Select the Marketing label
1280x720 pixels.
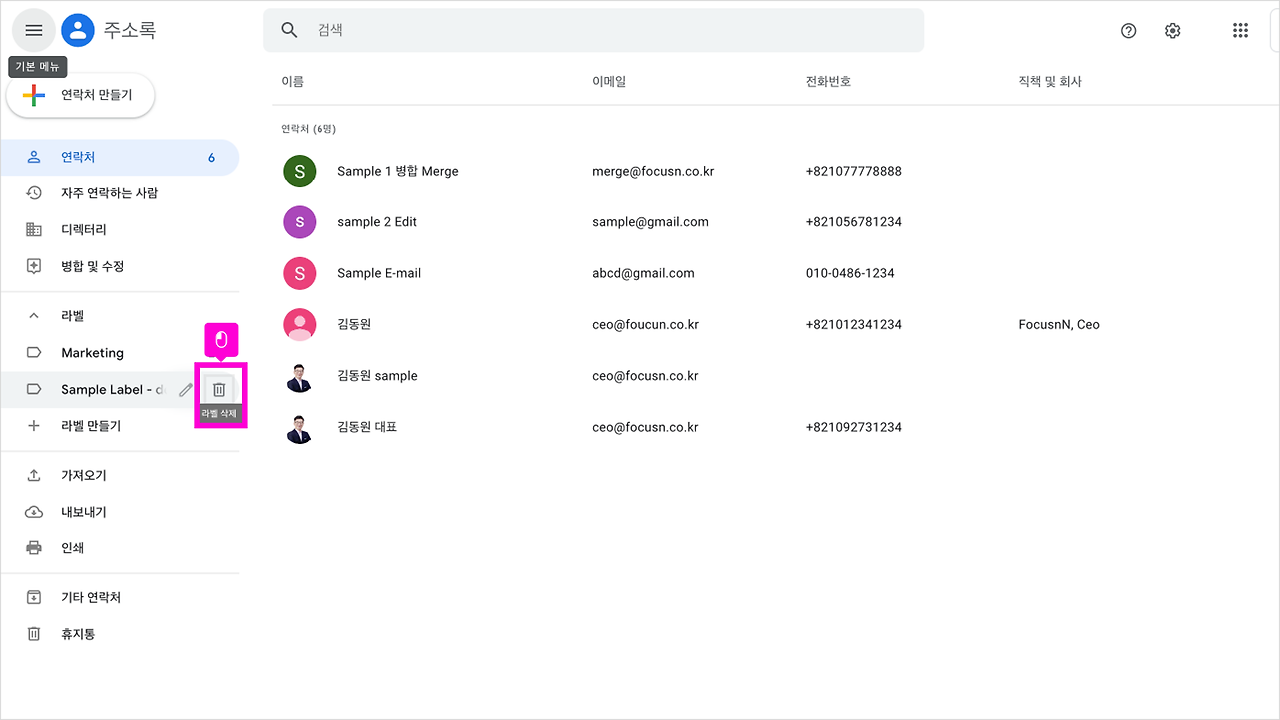(92, 352)
